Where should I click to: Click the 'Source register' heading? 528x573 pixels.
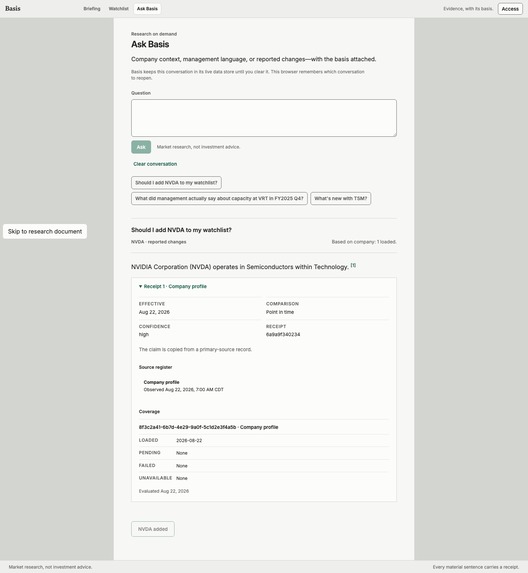click(155, 367)
